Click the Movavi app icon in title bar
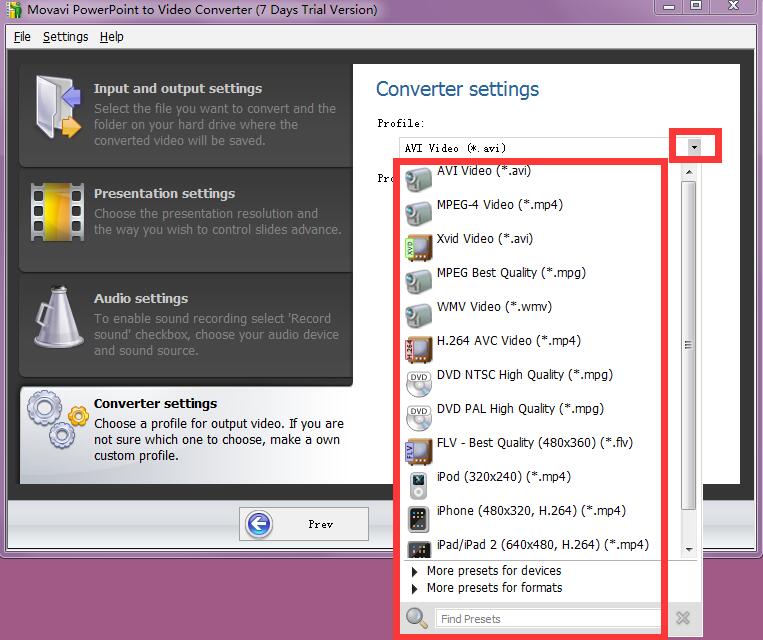This screenshot has width=763, height=640. tap(14, 10)
